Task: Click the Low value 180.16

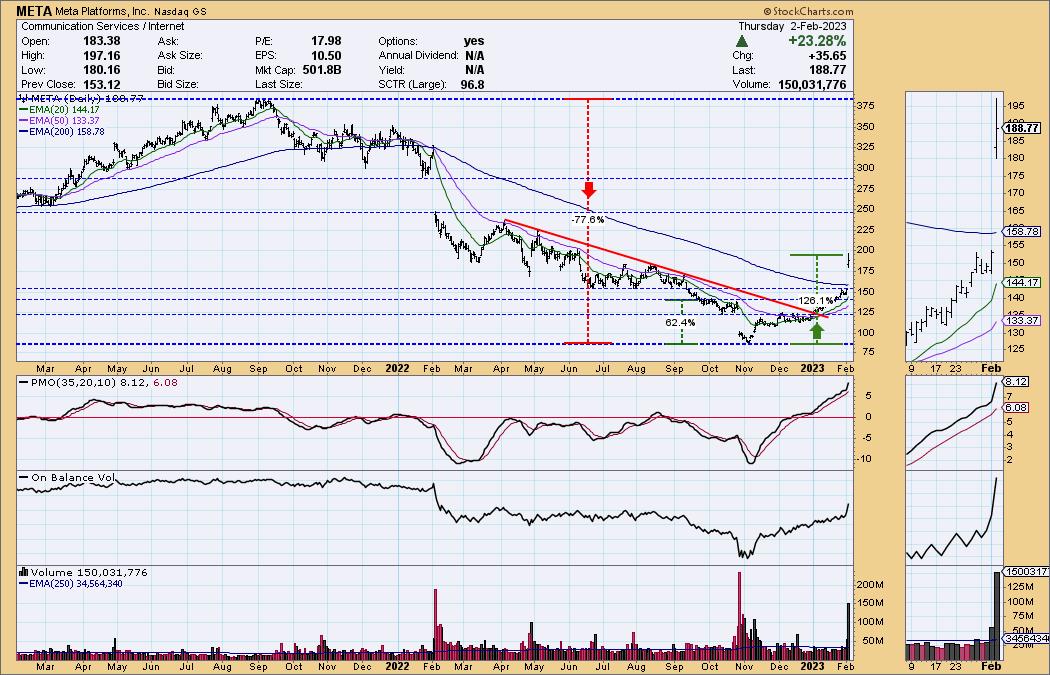Action: point(102,70)
